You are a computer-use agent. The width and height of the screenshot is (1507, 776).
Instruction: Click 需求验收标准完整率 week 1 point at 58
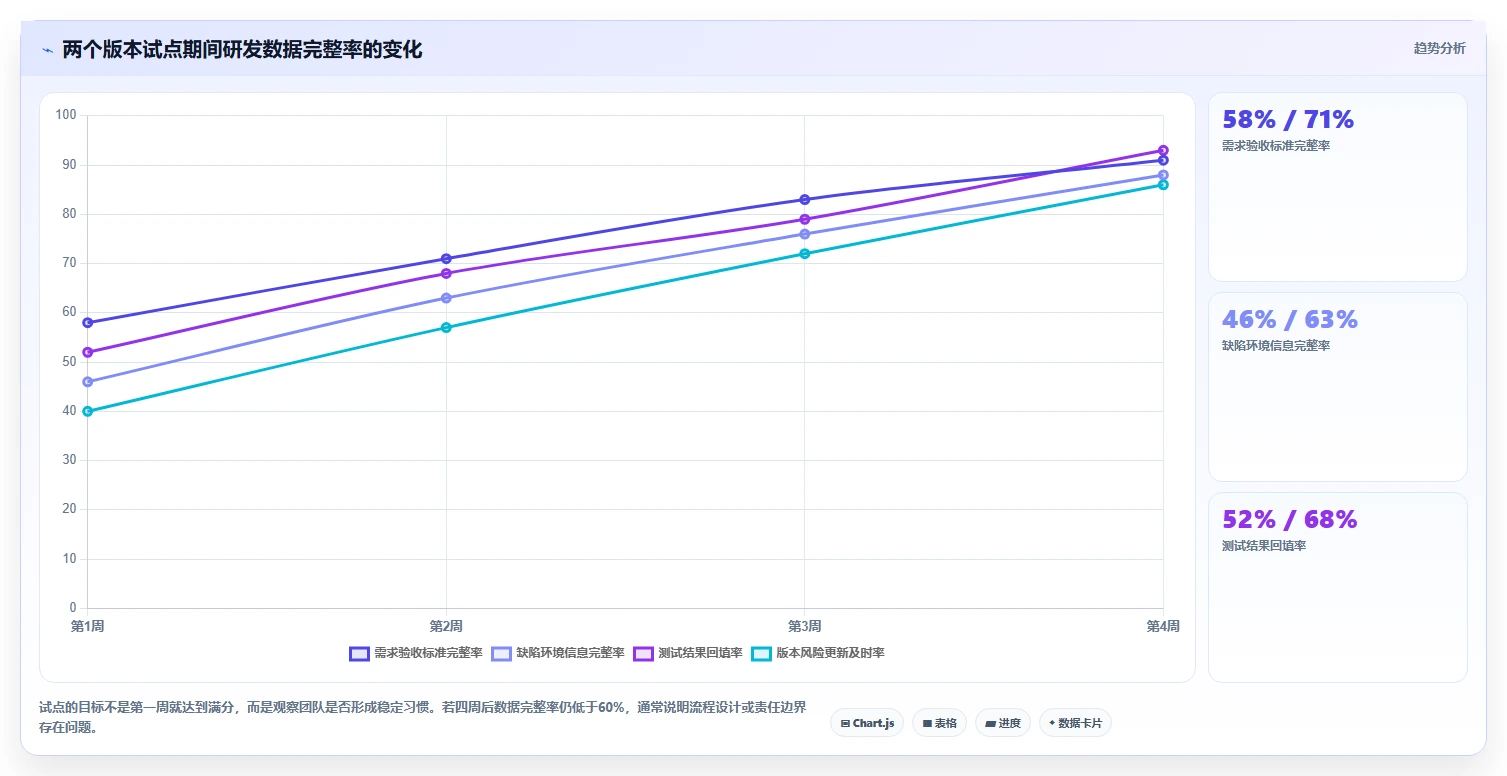[x=88, y=323]
